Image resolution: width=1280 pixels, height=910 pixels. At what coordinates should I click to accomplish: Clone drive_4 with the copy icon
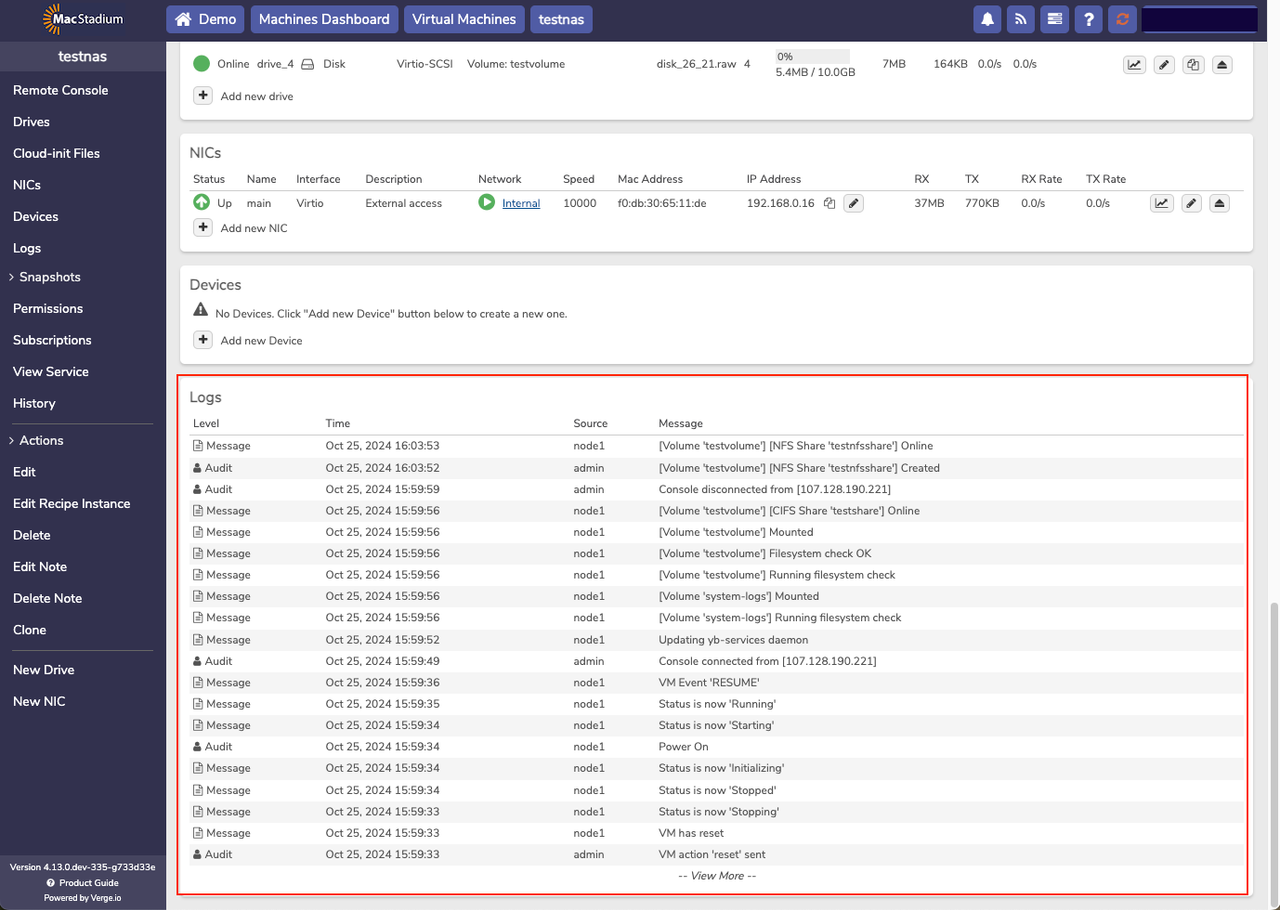click(1193, 64)
